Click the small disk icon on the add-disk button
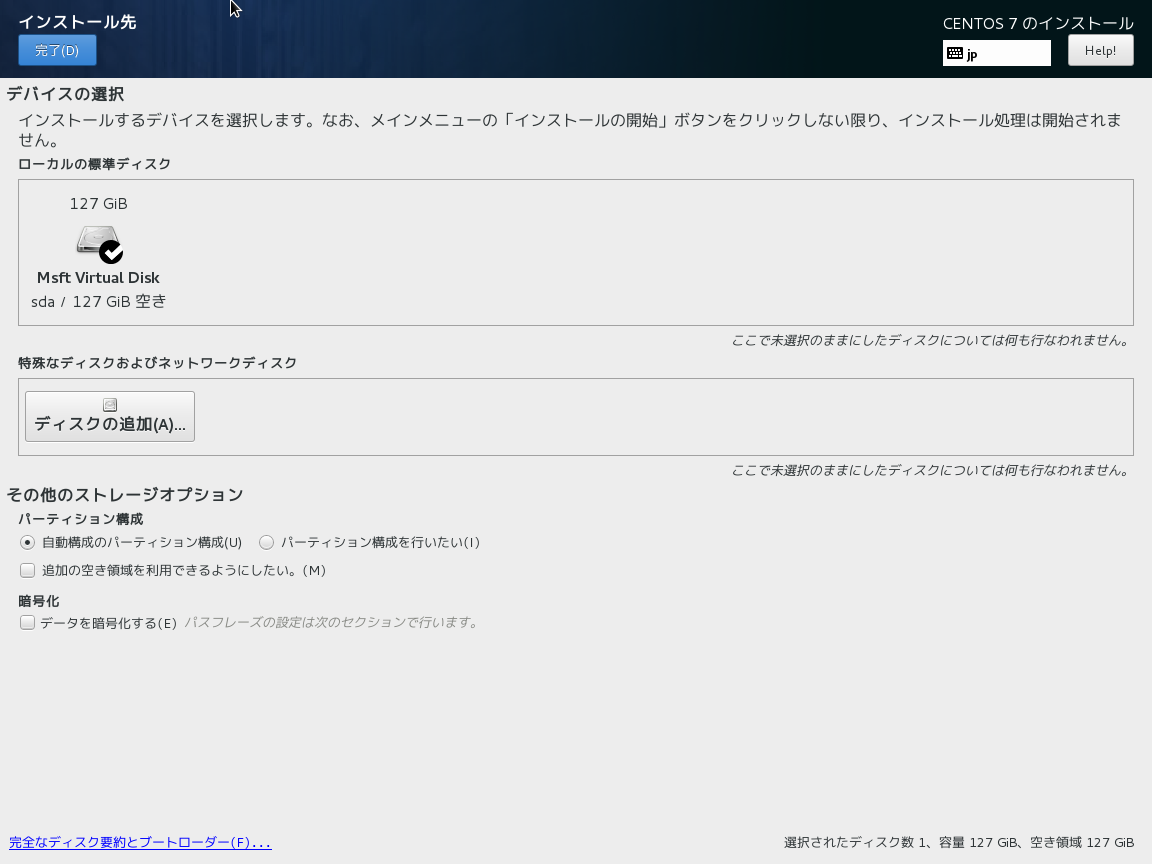This screenshot has height=864, width=1152. pos(110,405)
